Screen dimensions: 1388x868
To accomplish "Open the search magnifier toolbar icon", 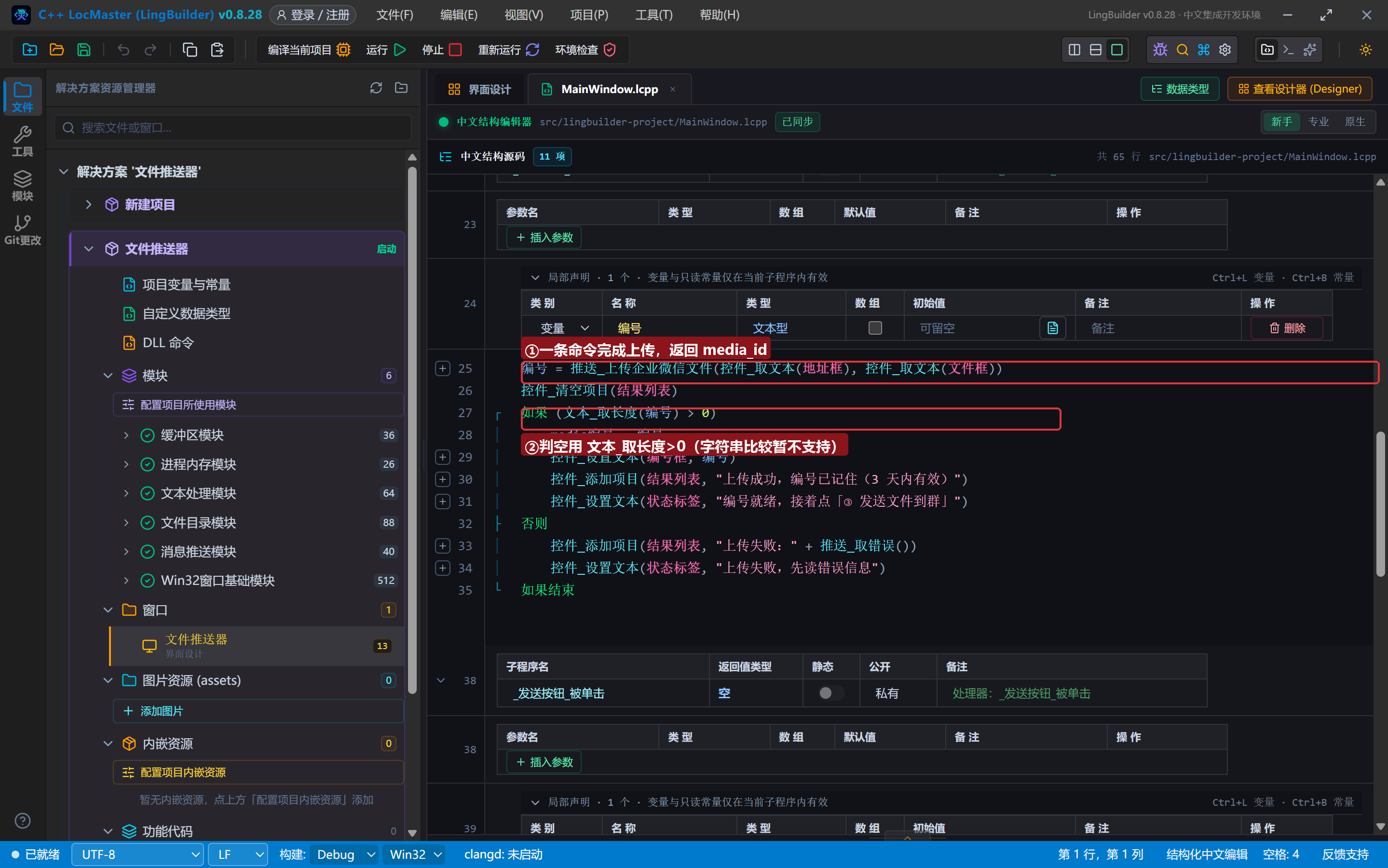I will [x=1182, y=50].
